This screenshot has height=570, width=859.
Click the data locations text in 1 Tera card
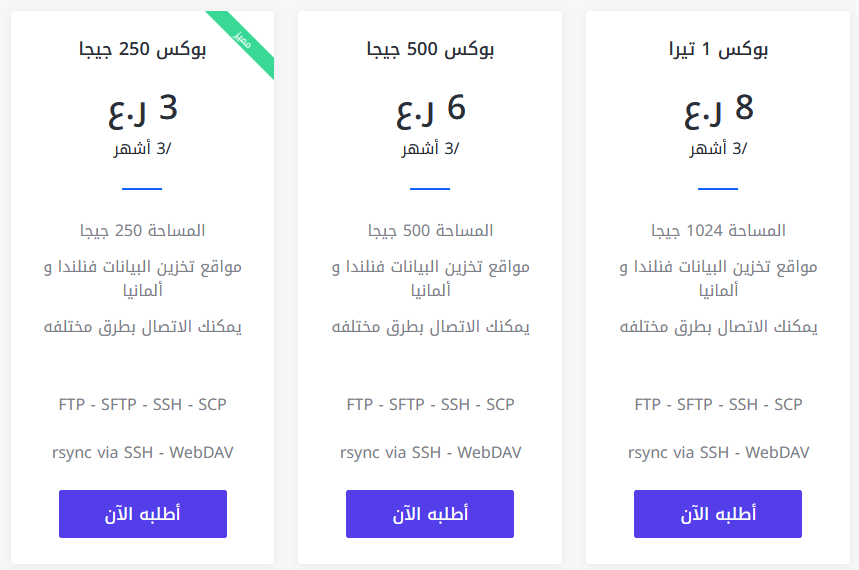tap(718, 278)
